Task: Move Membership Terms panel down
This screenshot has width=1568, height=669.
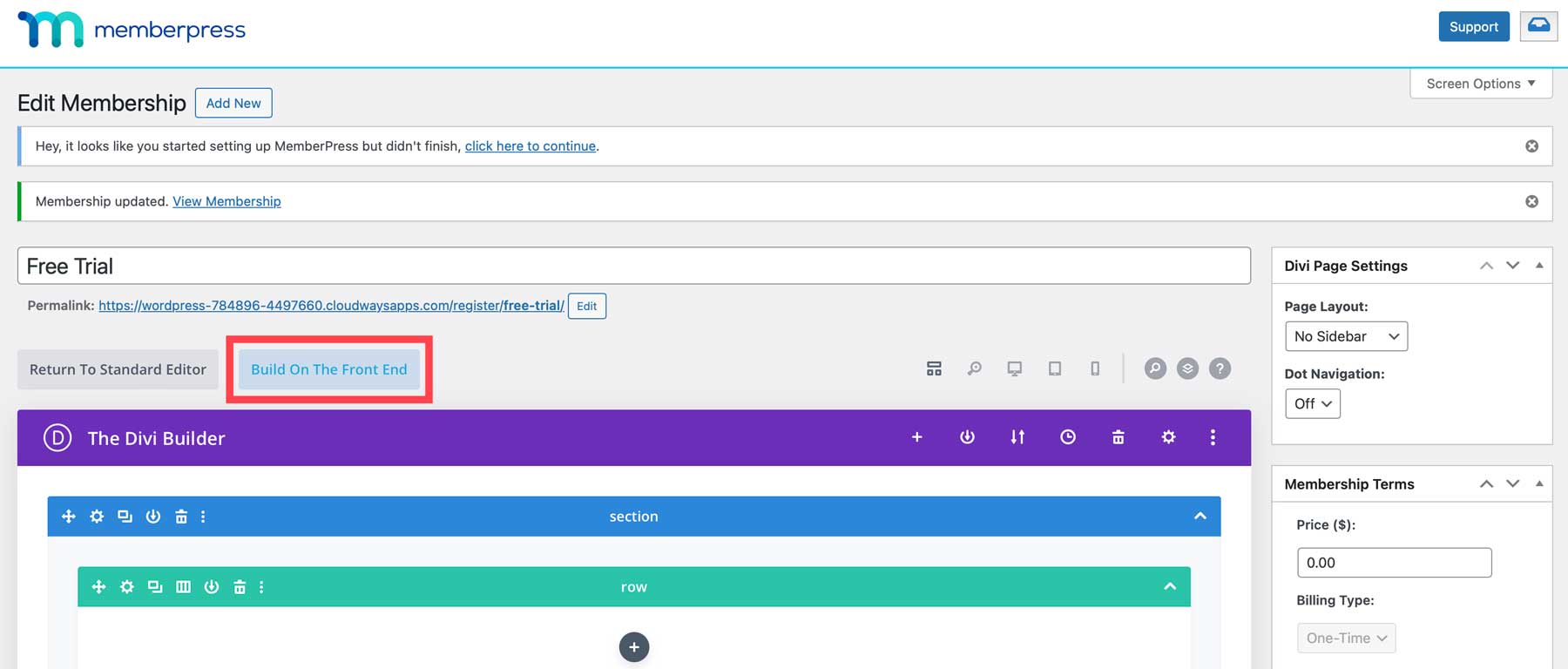Action: (x=1513, y=483)
